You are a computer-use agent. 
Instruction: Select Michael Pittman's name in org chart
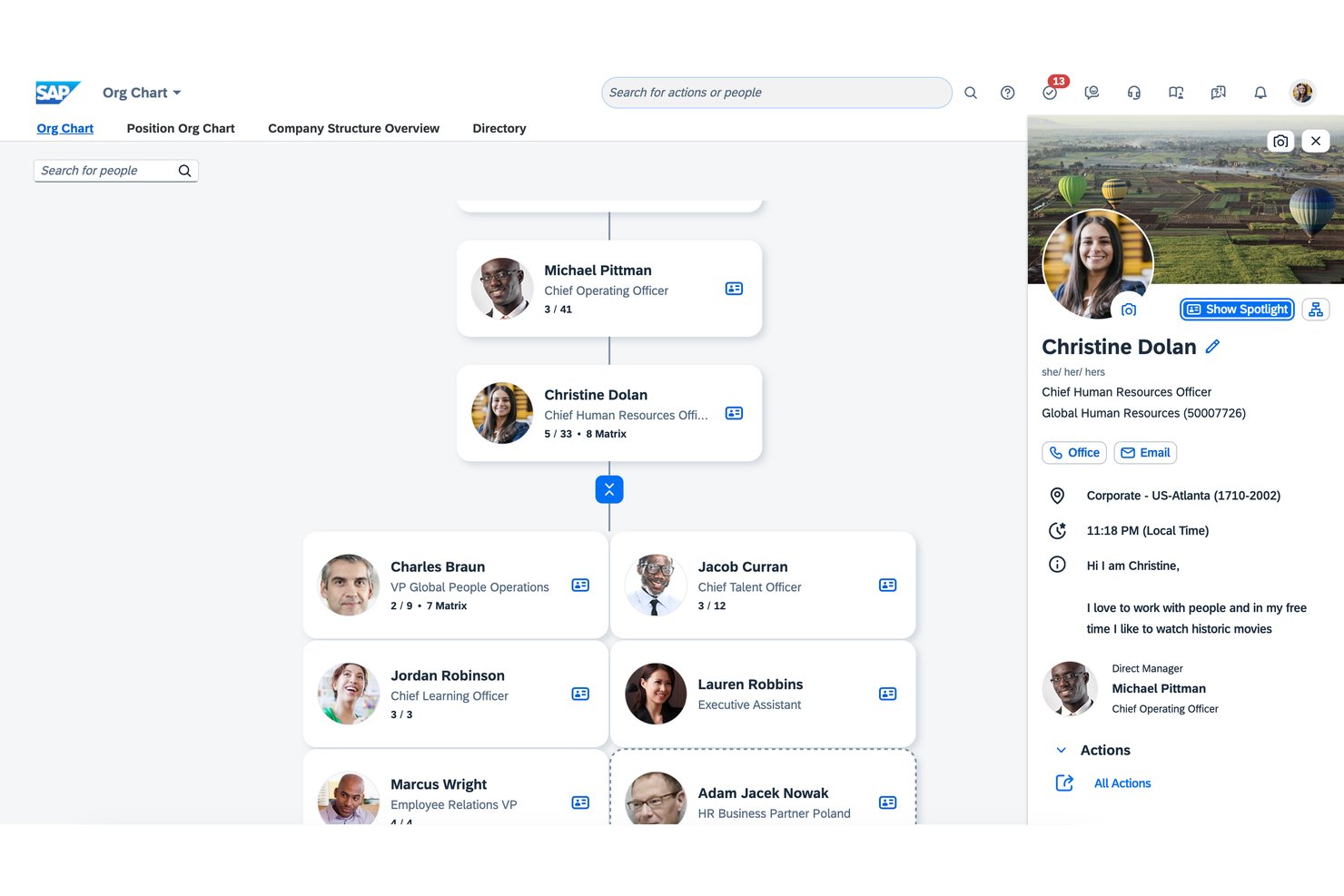tap(598, 271)
